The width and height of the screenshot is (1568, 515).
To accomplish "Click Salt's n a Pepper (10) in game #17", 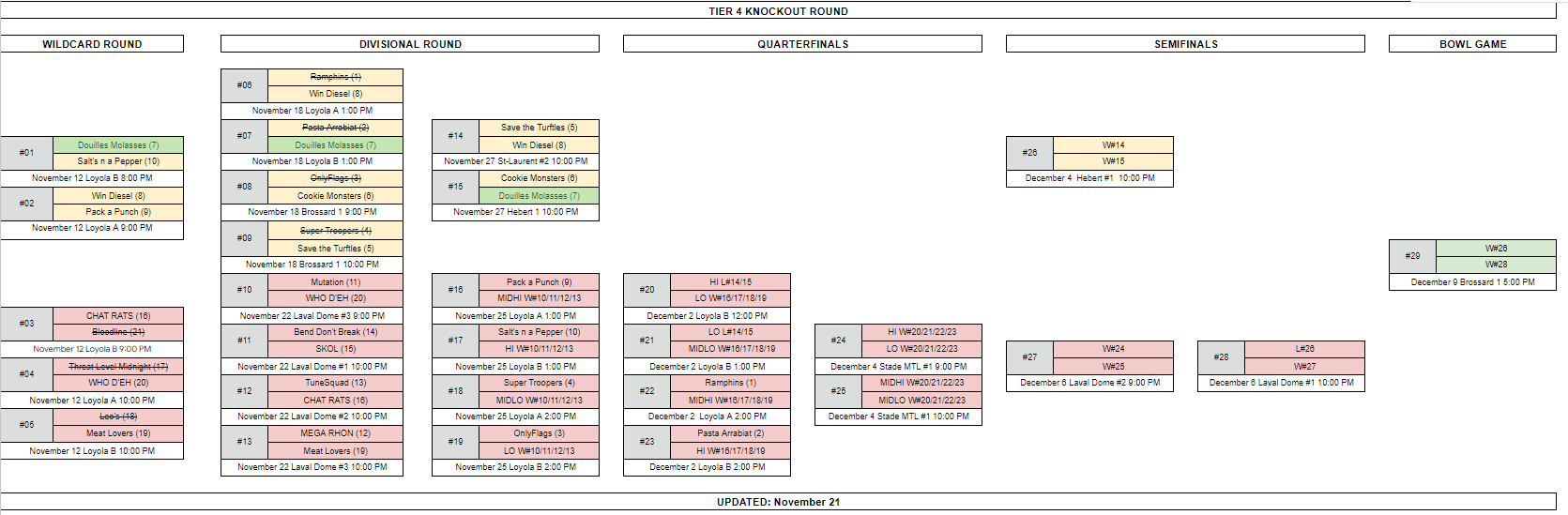I will click(540, 332).
